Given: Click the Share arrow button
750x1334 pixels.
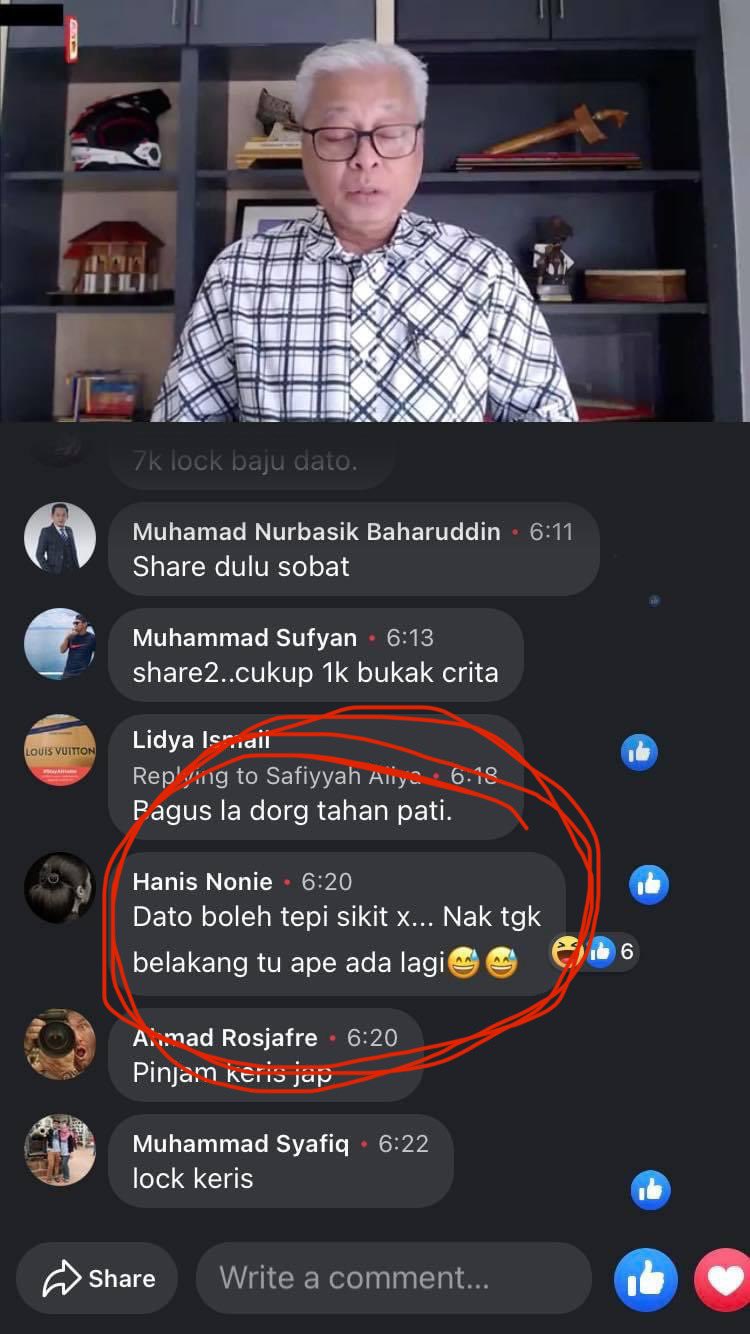Looking at the screenshot, I should click(98, 1278).
